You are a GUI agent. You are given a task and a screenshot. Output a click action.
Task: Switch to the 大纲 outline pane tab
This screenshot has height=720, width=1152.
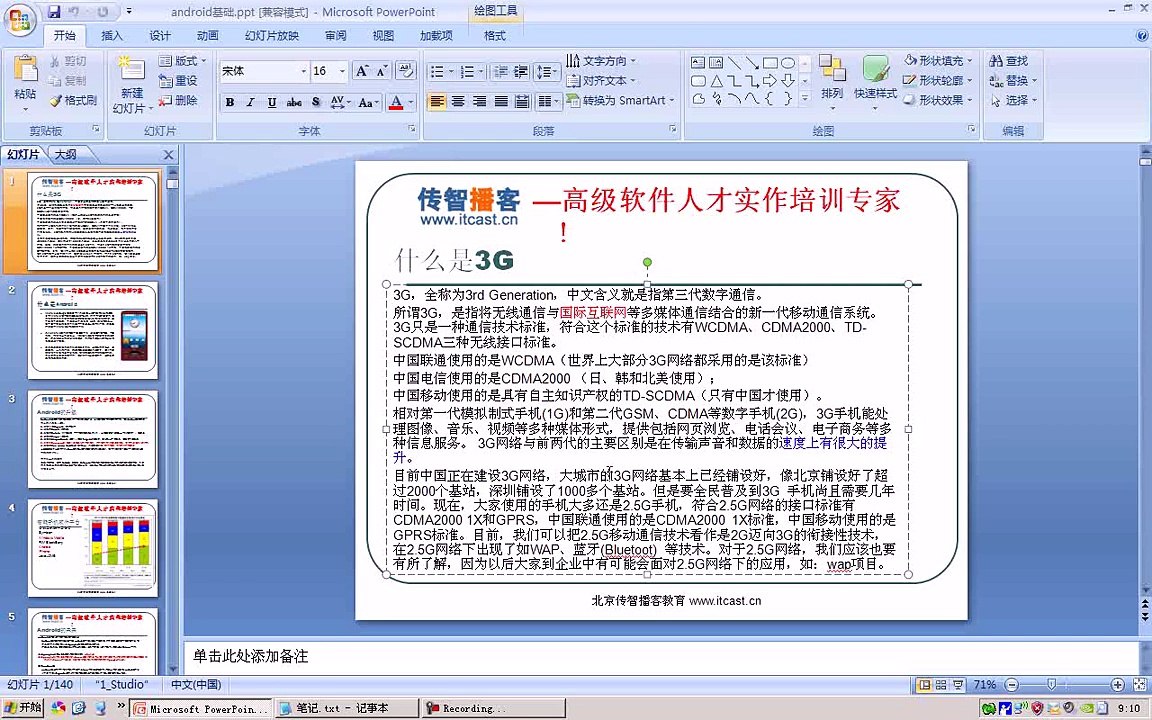point(65,154)
